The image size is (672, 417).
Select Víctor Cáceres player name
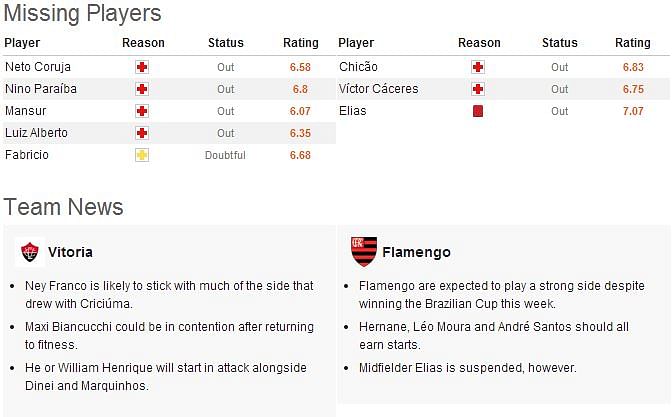[x=378, y=89]
